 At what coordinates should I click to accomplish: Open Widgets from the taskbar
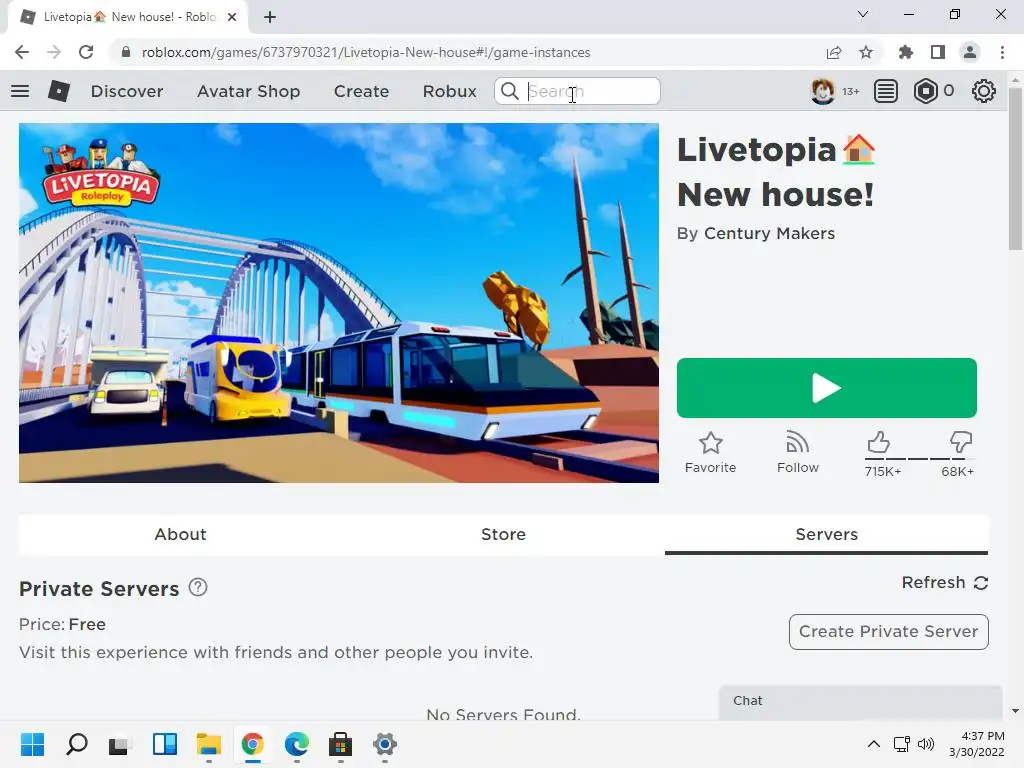coord(165,744)
